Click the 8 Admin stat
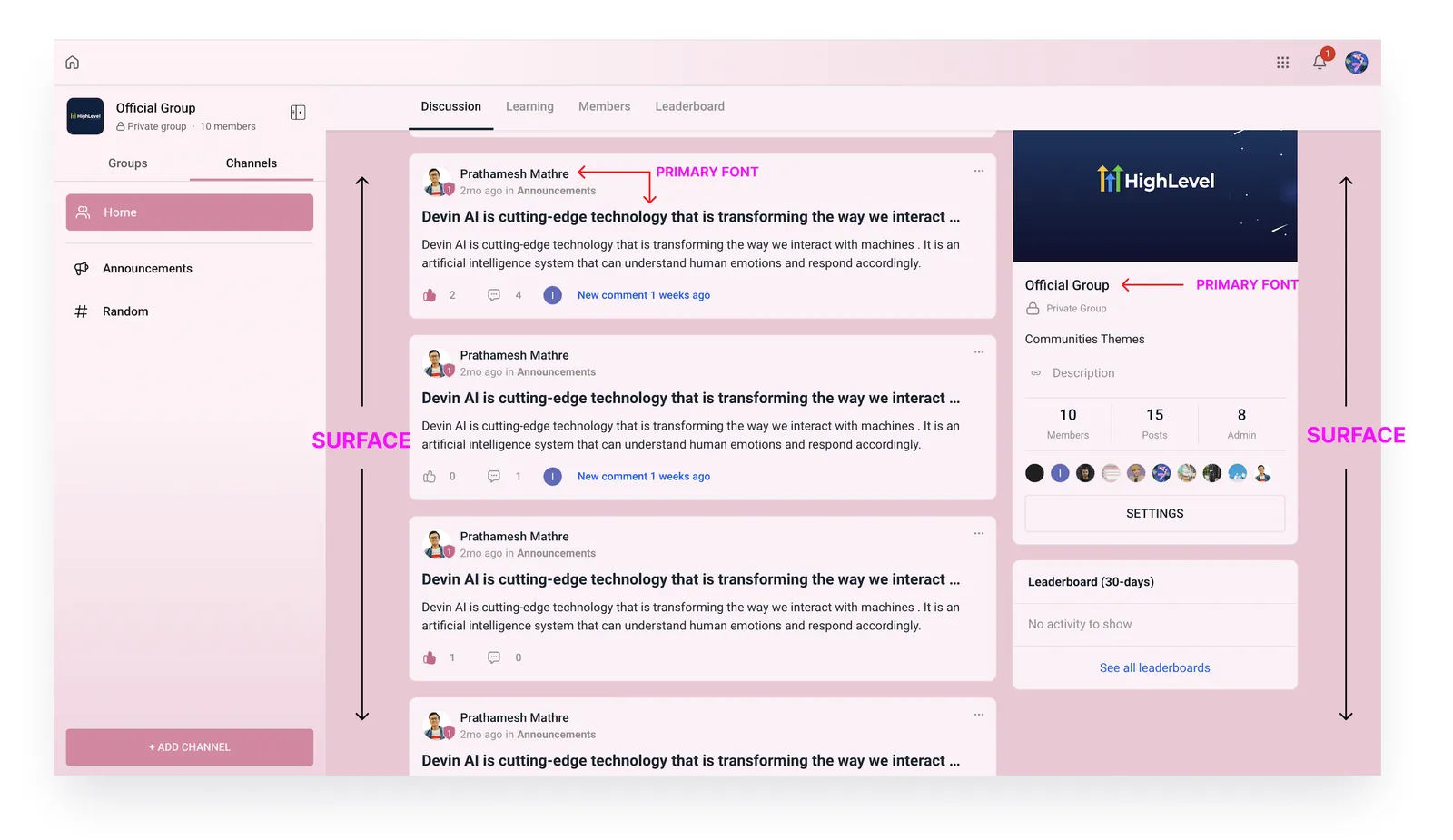This screenshot has height=840, width=1453. pyautogui.click(x=1241, y=423)
